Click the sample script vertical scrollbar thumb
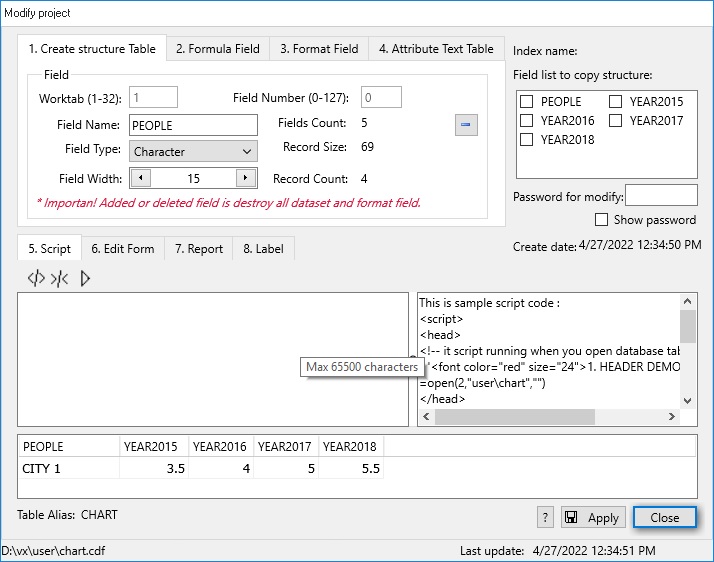The height and width of the screenshot is (562, 714). (688, 326)
